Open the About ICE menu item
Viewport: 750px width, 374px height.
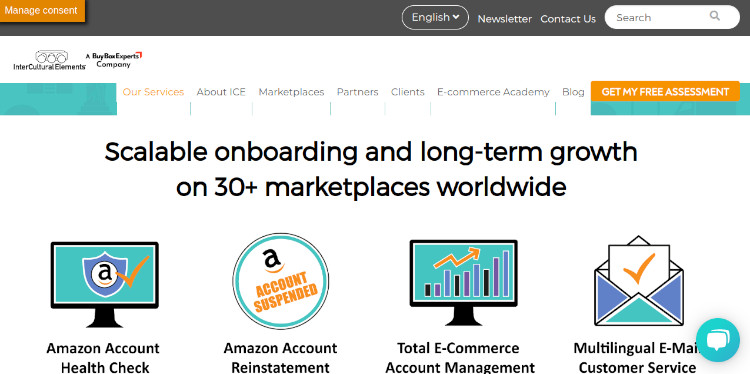221,92
